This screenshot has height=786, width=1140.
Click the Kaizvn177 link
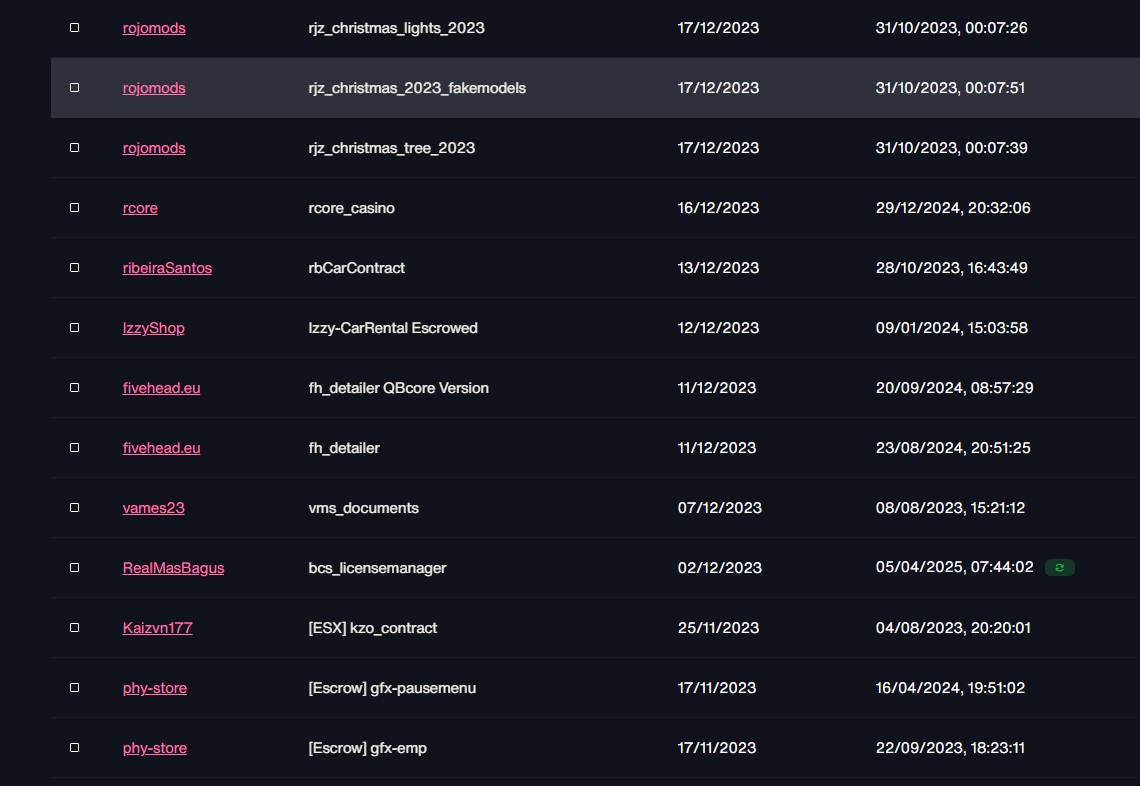(x=158, y=627)
